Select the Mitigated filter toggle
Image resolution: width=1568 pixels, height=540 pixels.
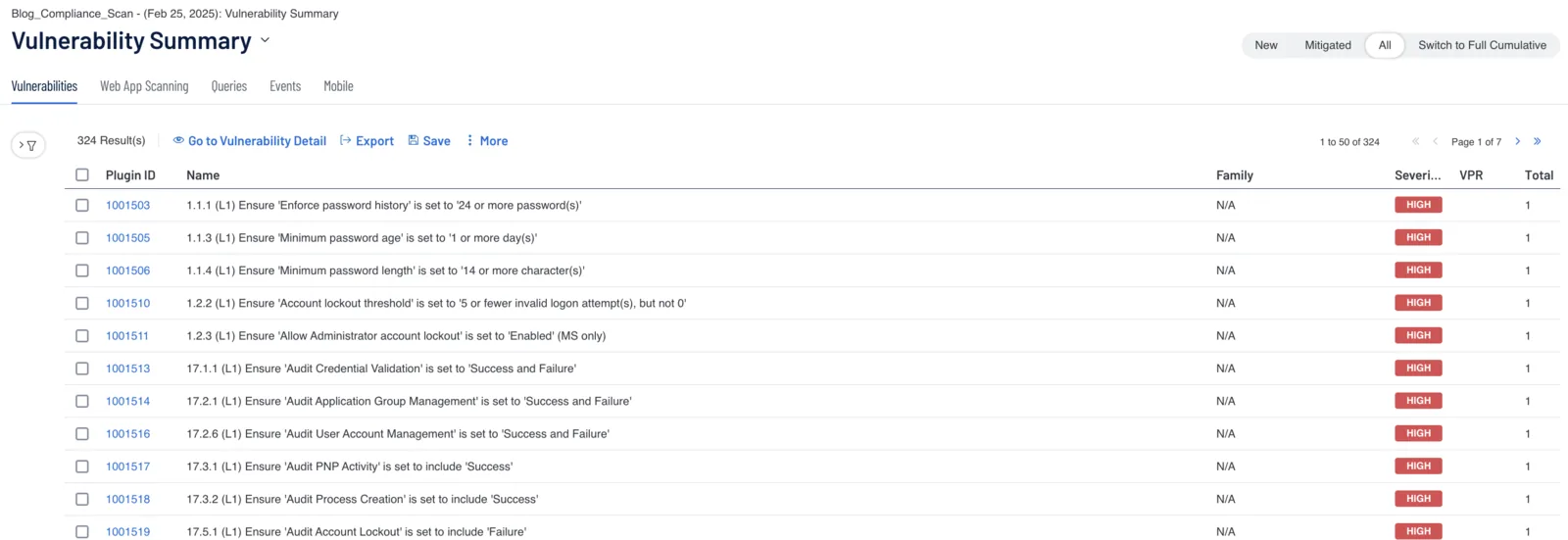coord(1328,45)
